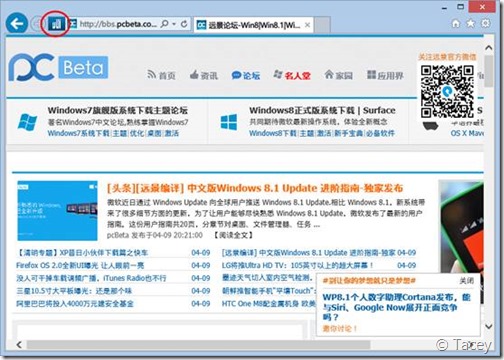Select the 远景论坛-Win8 tab
Viewport: 504px width, 360px height.
click(x=254, y=25)
